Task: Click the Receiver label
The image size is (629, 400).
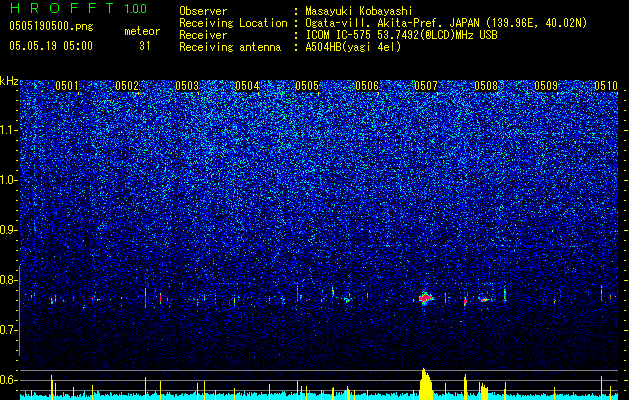Action: point(203,35)
